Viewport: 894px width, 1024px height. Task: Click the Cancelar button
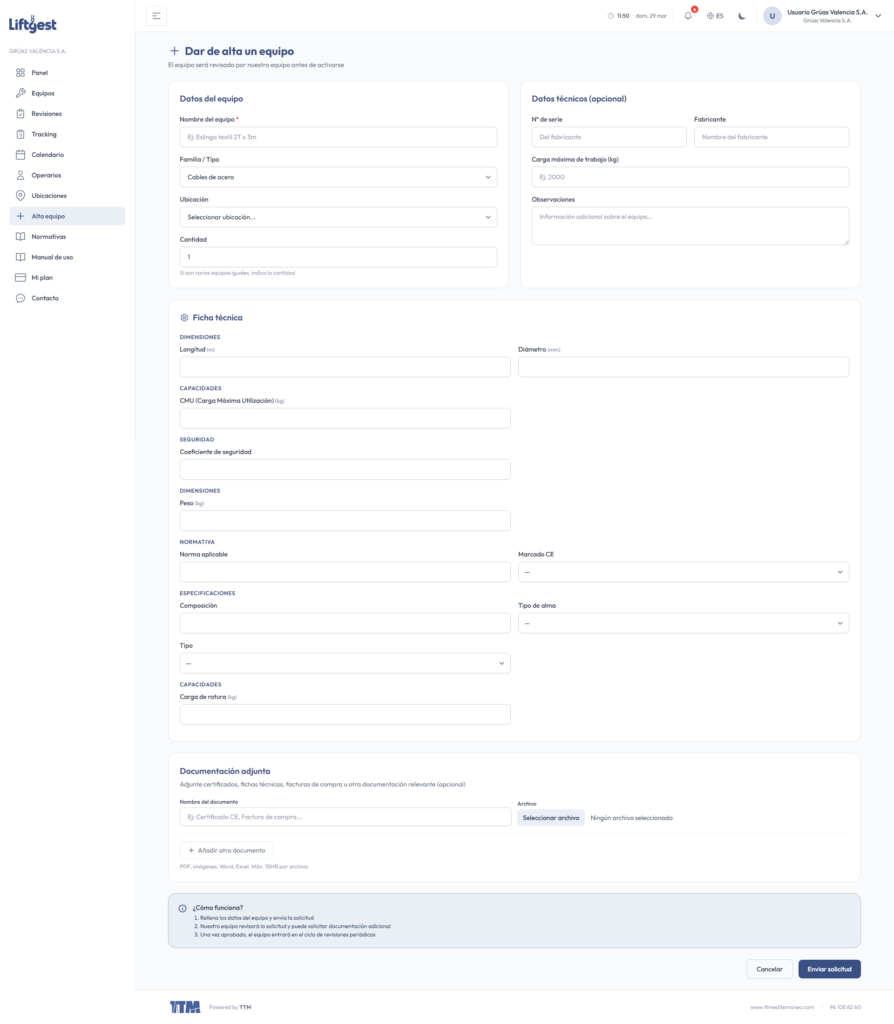coord(769,969)
